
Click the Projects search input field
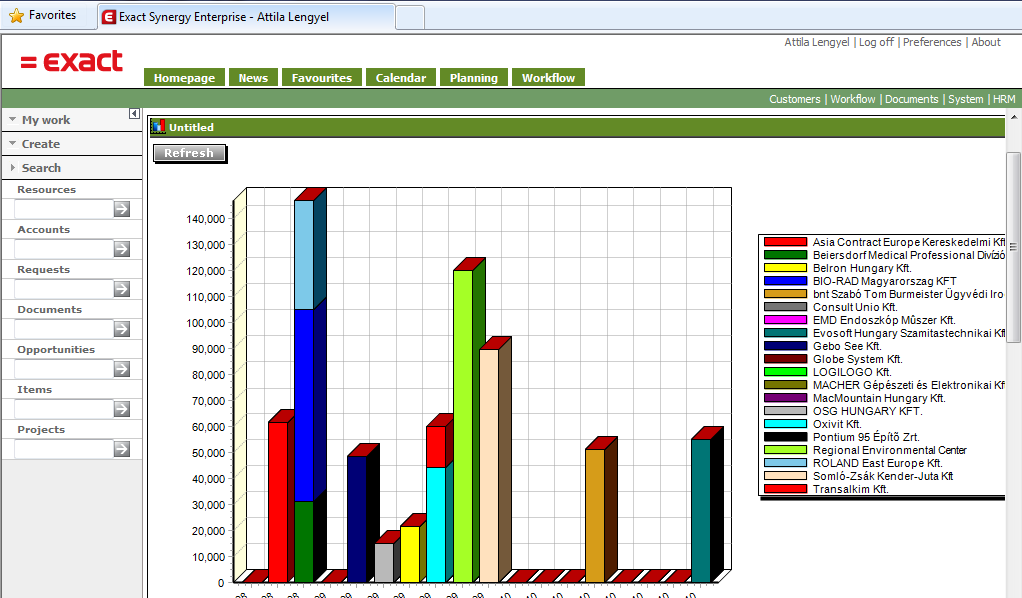click(64, 449)
